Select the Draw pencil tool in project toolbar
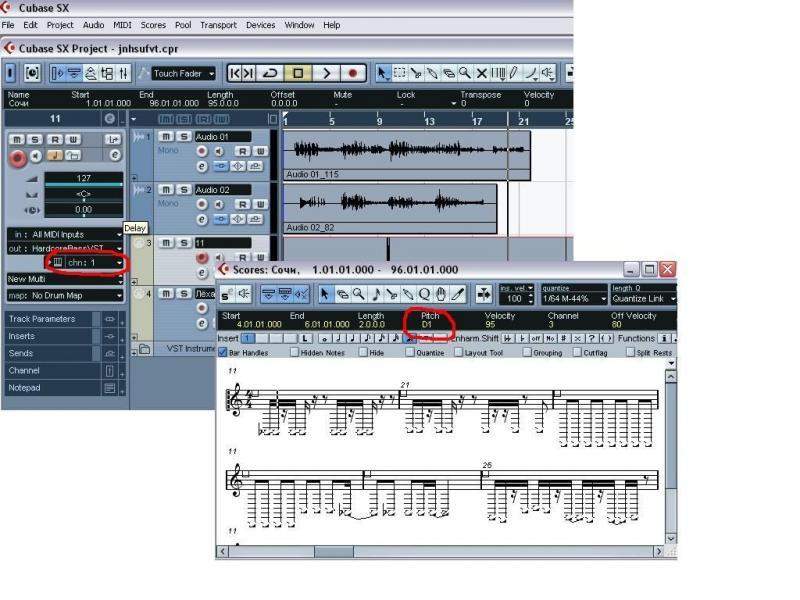Screen dimensions: 800x600 (514, 73)
